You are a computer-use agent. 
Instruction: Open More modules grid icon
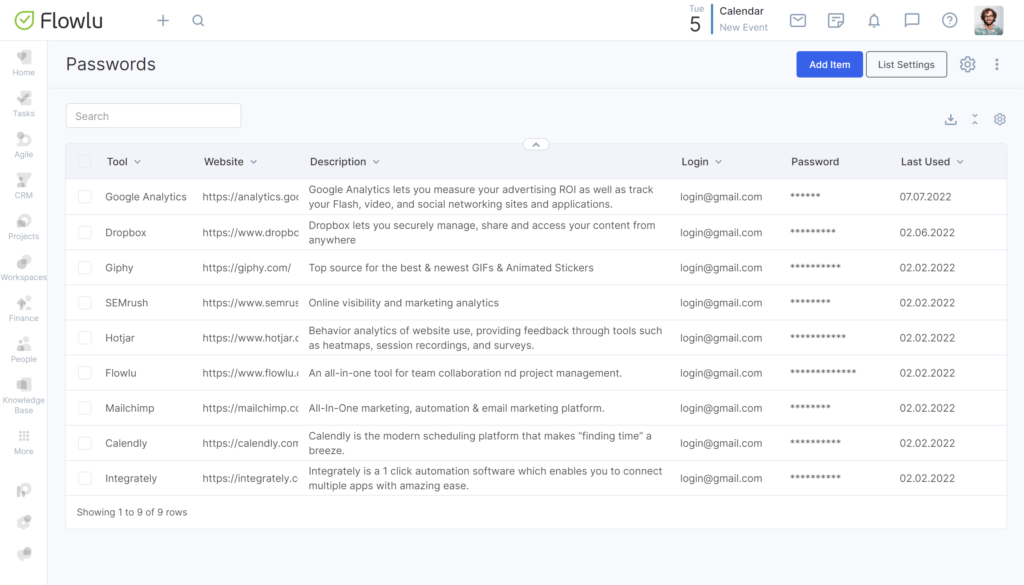(x=24, y=442)
